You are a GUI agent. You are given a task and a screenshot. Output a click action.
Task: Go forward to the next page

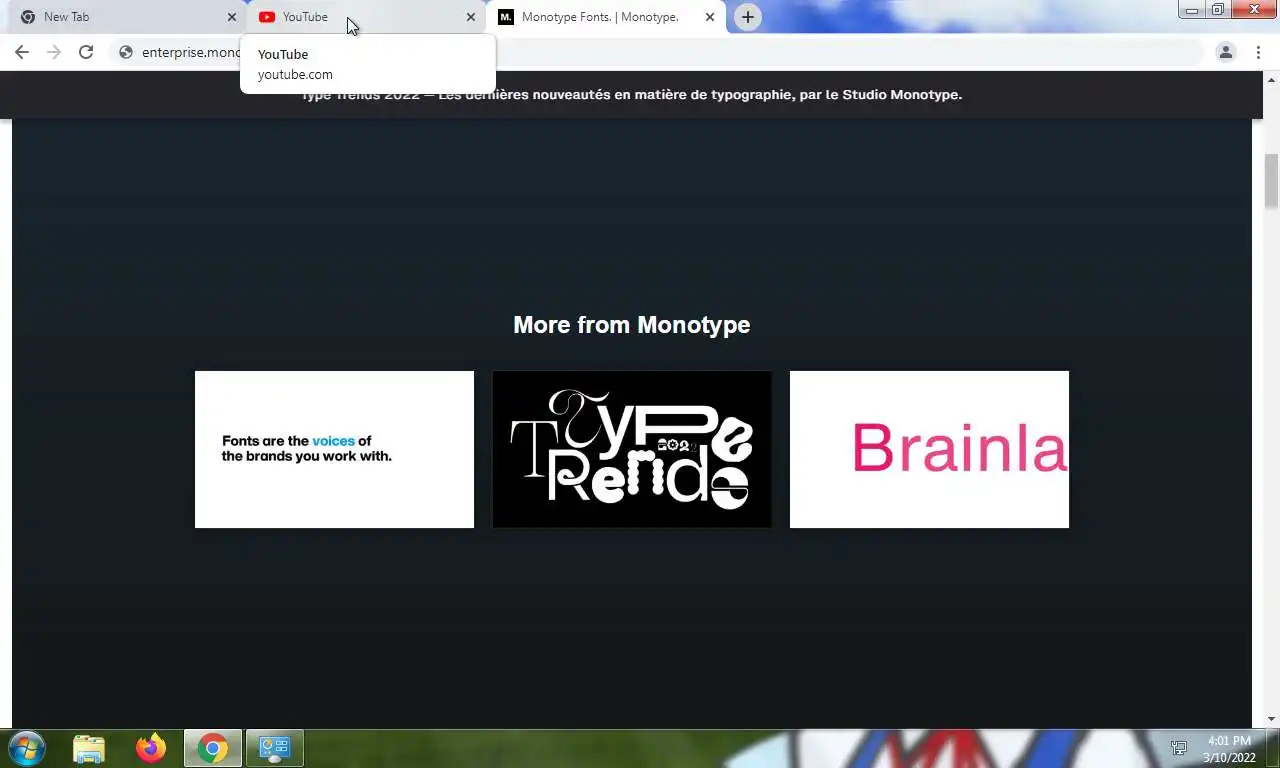54,52
